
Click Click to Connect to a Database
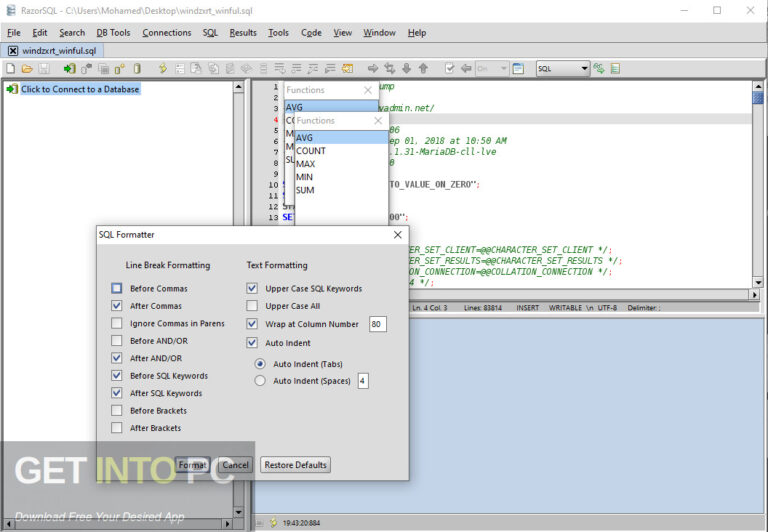pos(80,89)
